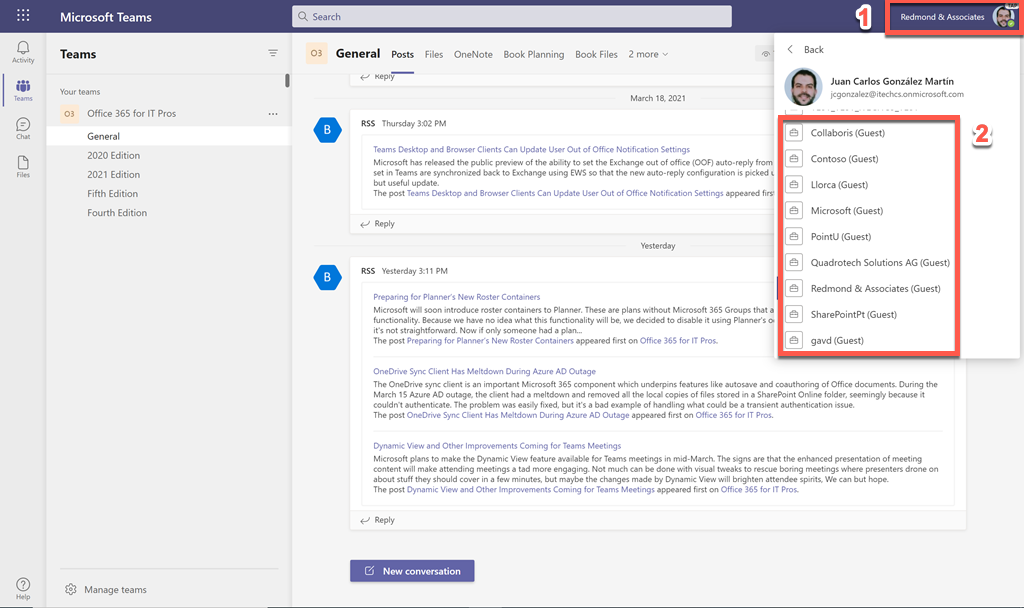Switch to the Files tab
1024x608 pixels.
coord(434,54)
